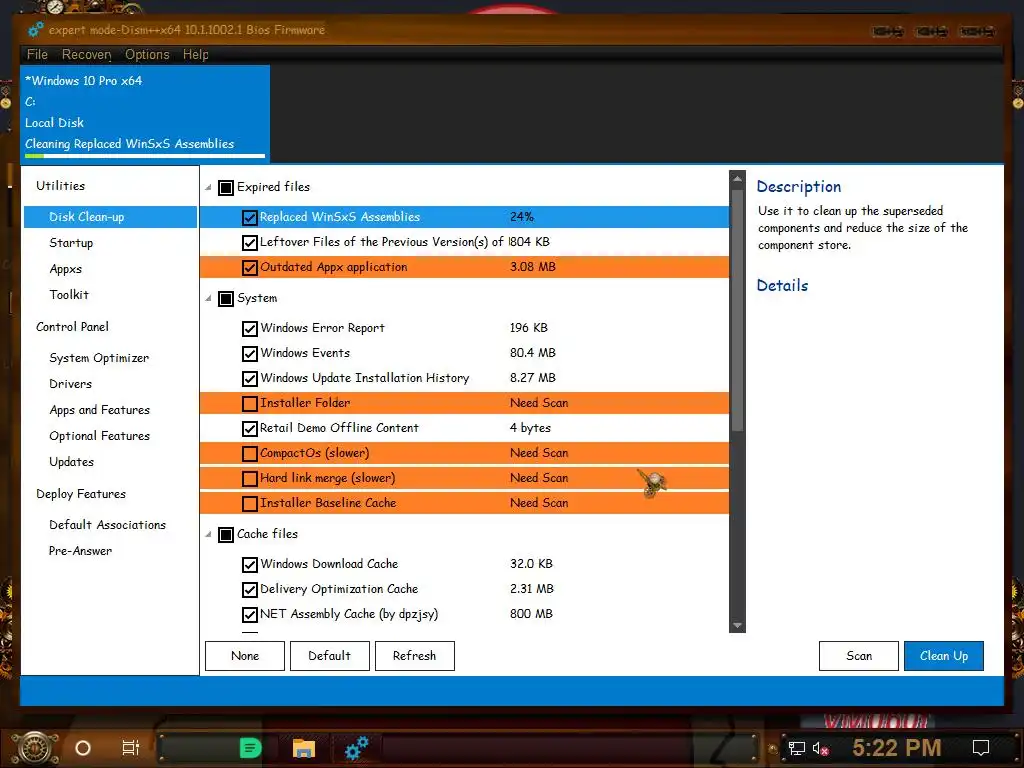Toggle the System group checkbox
The height and width of the screenshot is (768, 1024).
[x=226, y=299]
